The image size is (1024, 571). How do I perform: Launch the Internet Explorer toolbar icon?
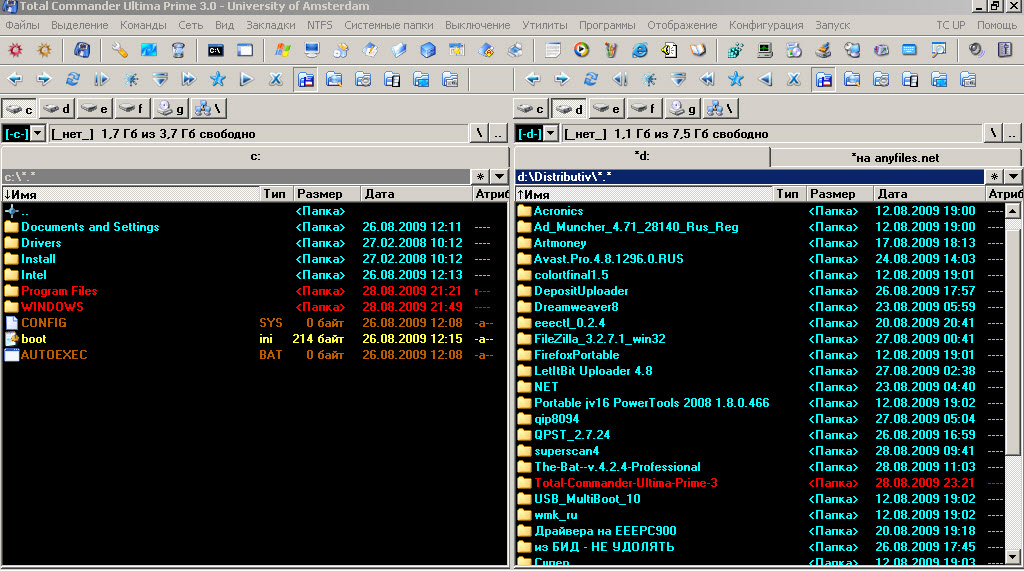(640, 50)
